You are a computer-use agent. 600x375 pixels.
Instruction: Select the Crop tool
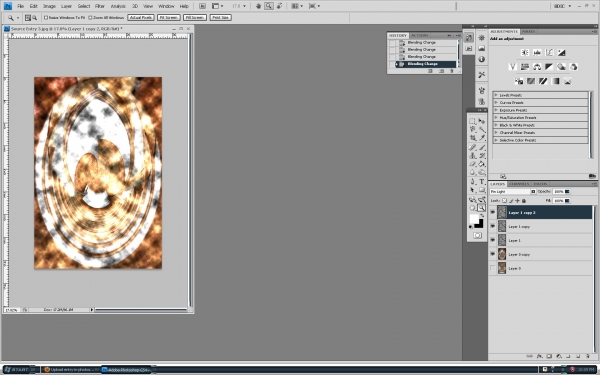tap(473, 138)
